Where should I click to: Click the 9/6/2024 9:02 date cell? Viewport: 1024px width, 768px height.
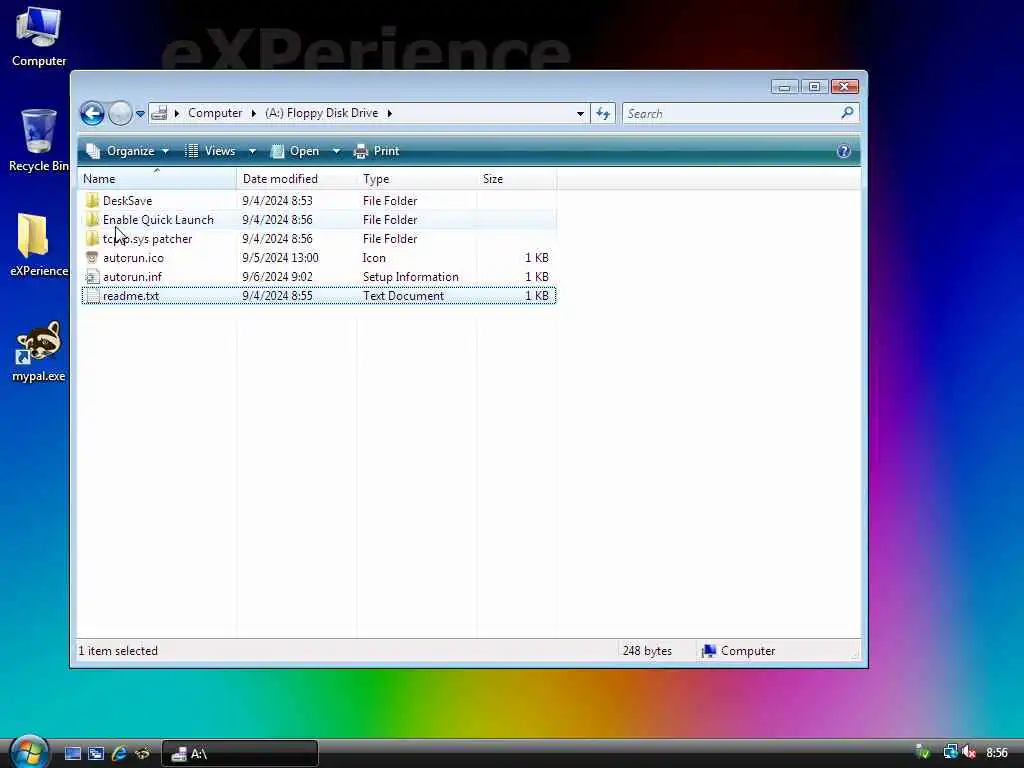[277, 277]
